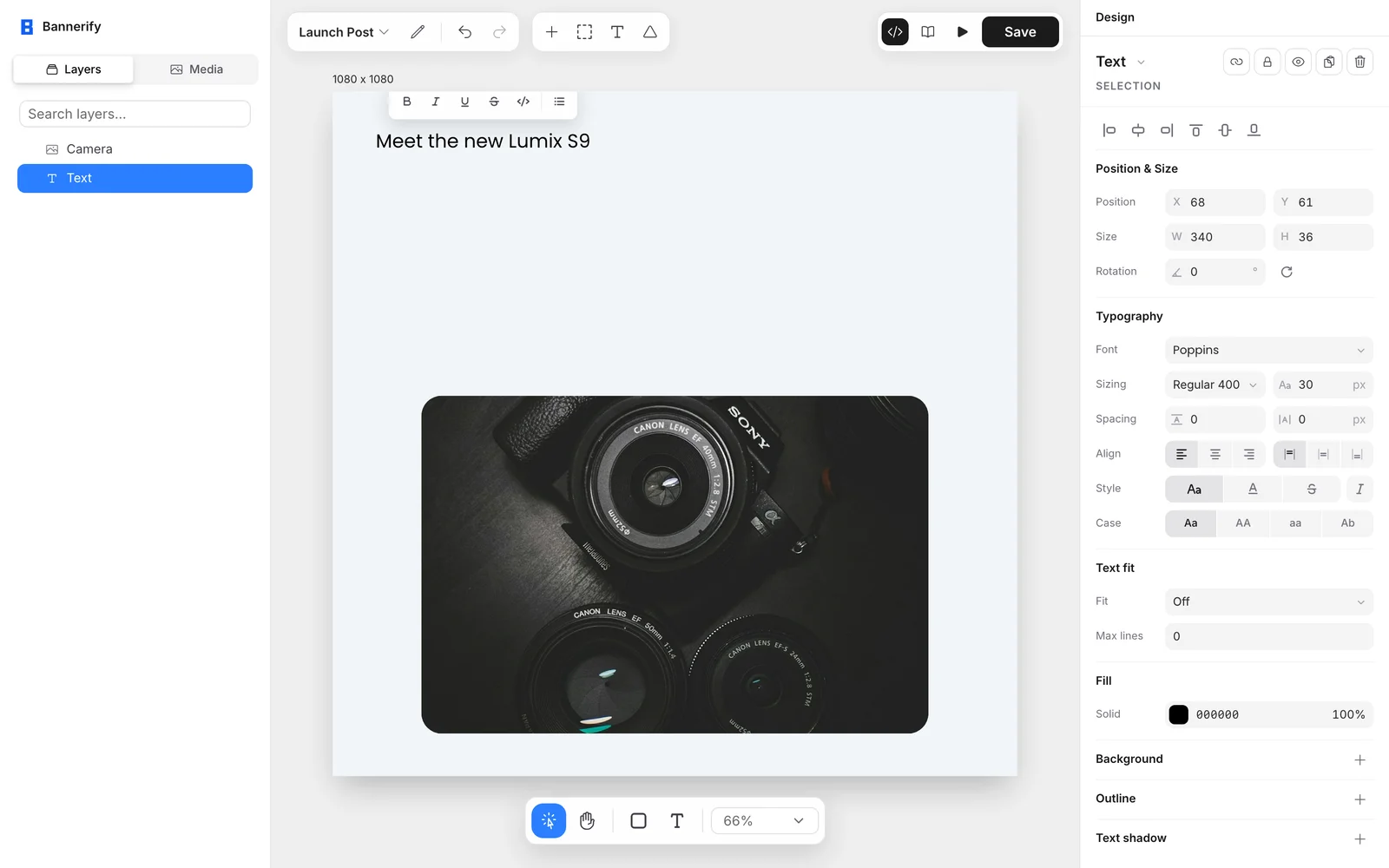Toggle the lock on the selected layer
1389x868 pixels.
(1267, 62)
